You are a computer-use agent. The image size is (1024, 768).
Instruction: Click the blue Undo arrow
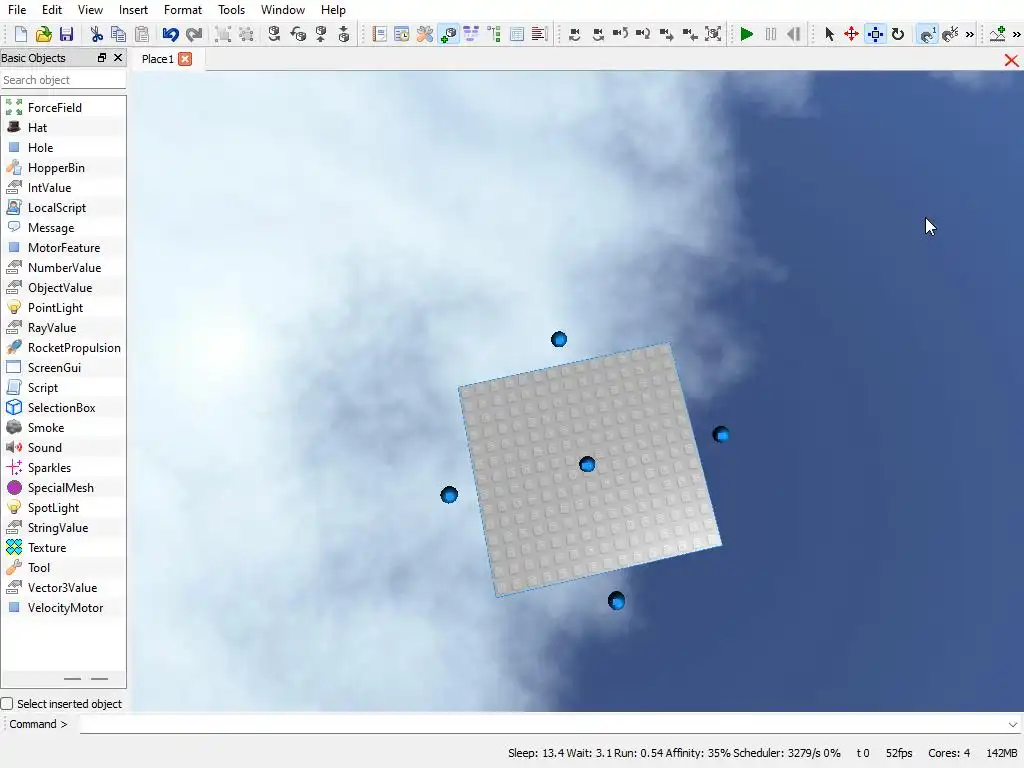[x=170, y=34]
